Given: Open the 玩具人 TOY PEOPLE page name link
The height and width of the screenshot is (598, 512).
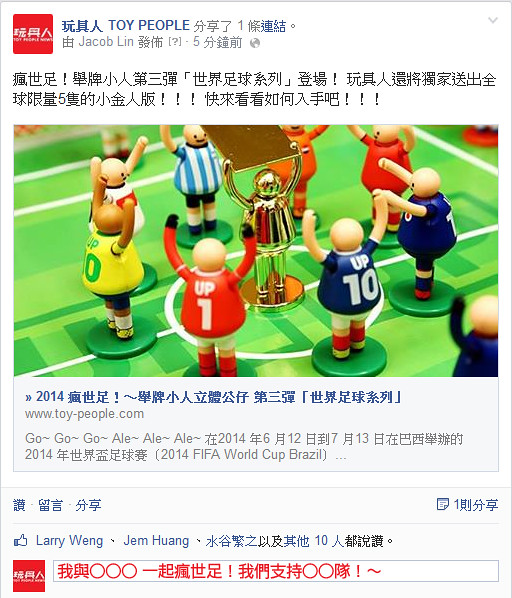Looking at the screenshot, I should coord(126,26).
